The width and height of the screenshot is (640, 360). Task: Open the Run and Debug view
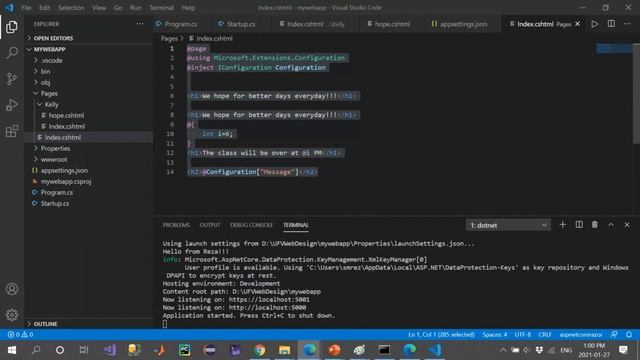pos(12,105)
